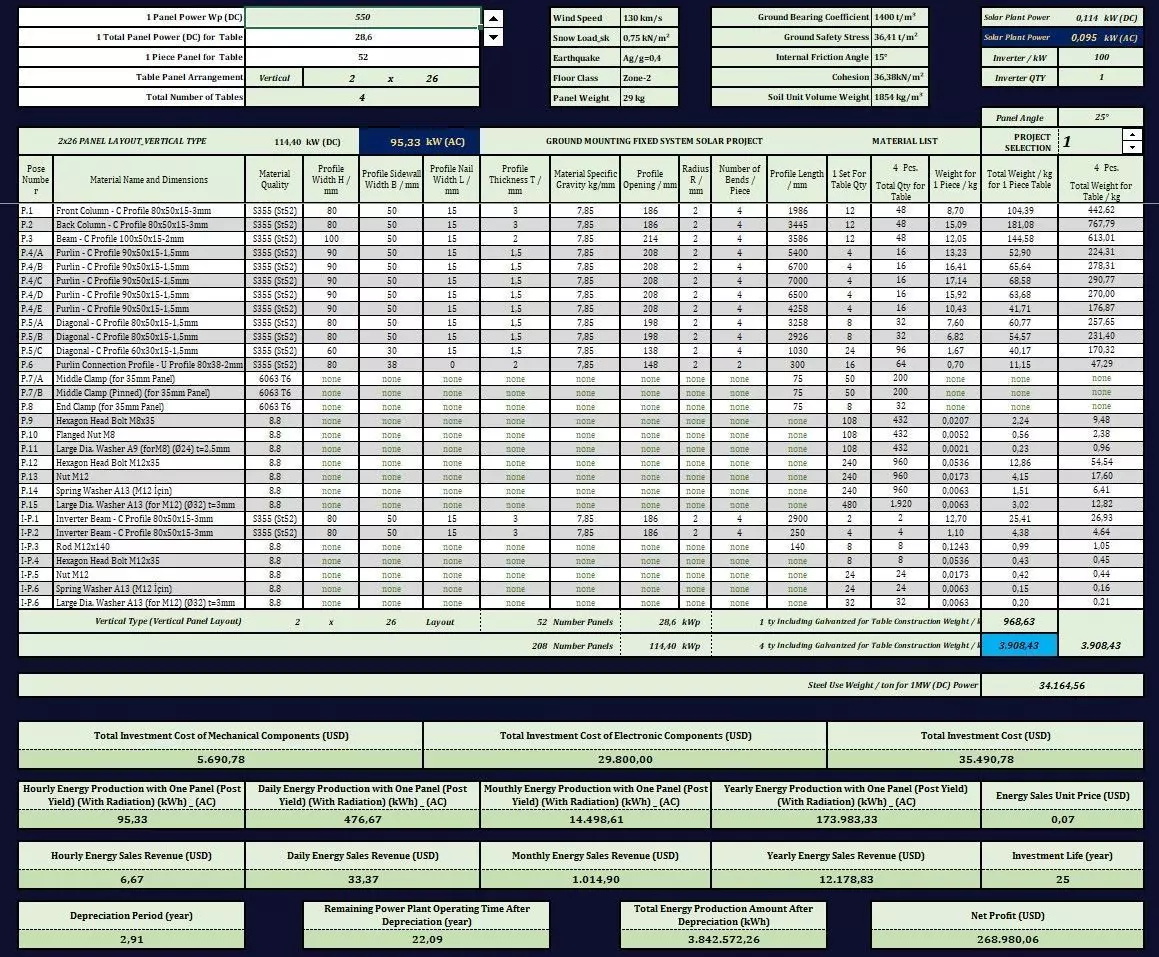
Task: Select Energy Sales Unit Price value 0,07
Action: [1062, 820]
